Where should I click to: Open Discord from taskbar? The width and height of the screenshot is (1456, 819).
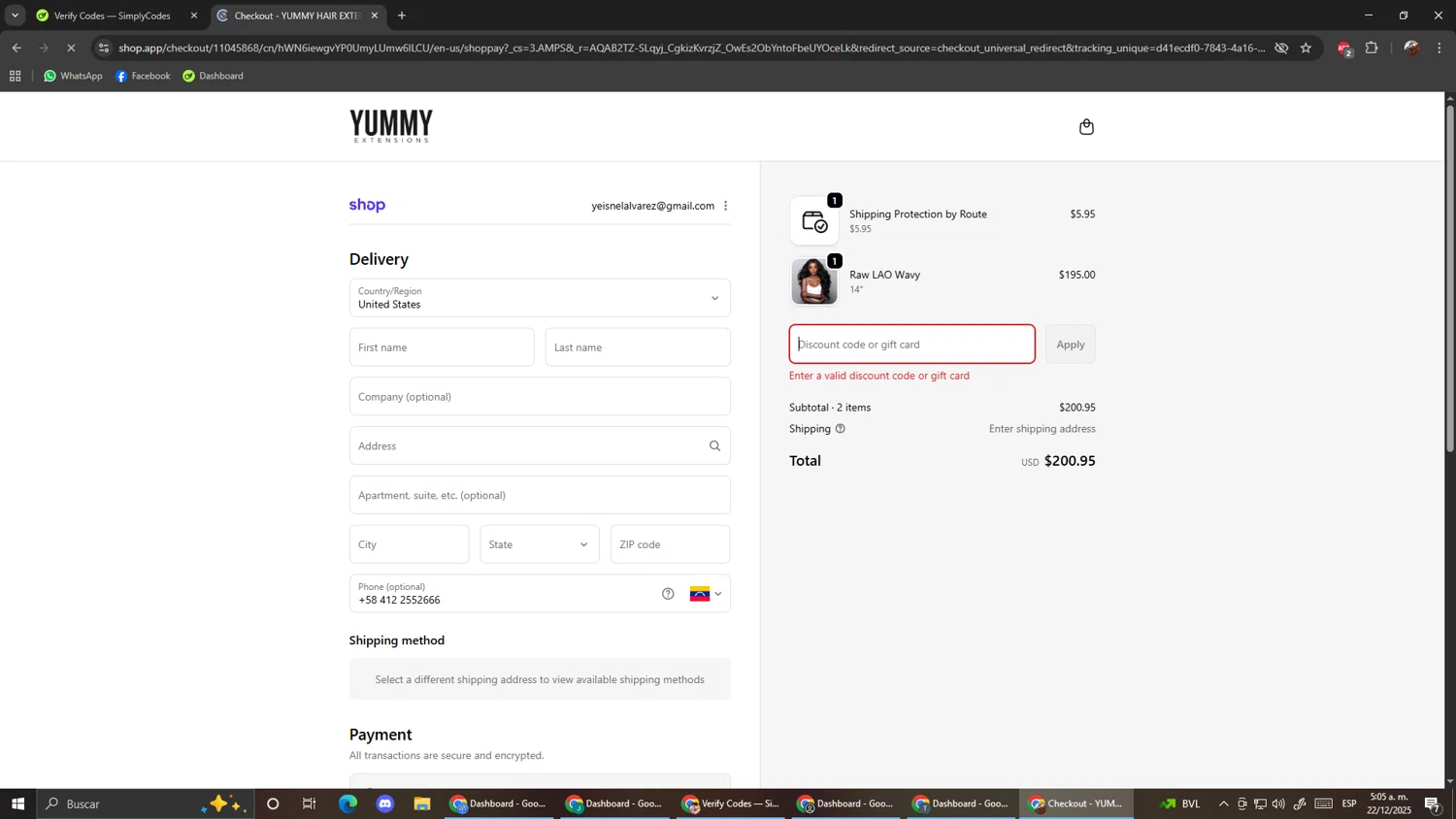pyautogui.click(x=385, y=803)
